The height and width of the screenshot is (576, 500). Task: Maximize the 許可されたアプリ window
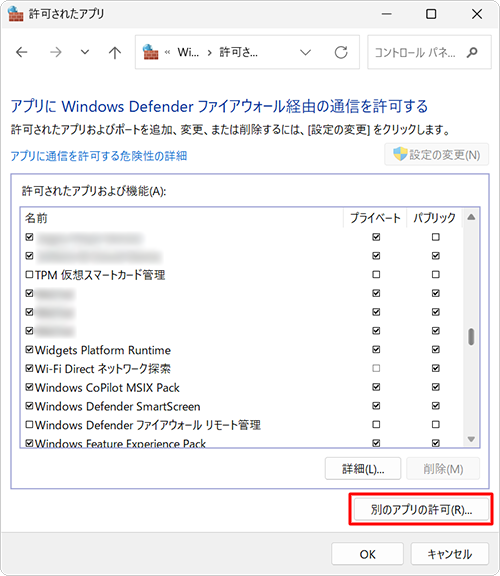[x=431, y=14]
